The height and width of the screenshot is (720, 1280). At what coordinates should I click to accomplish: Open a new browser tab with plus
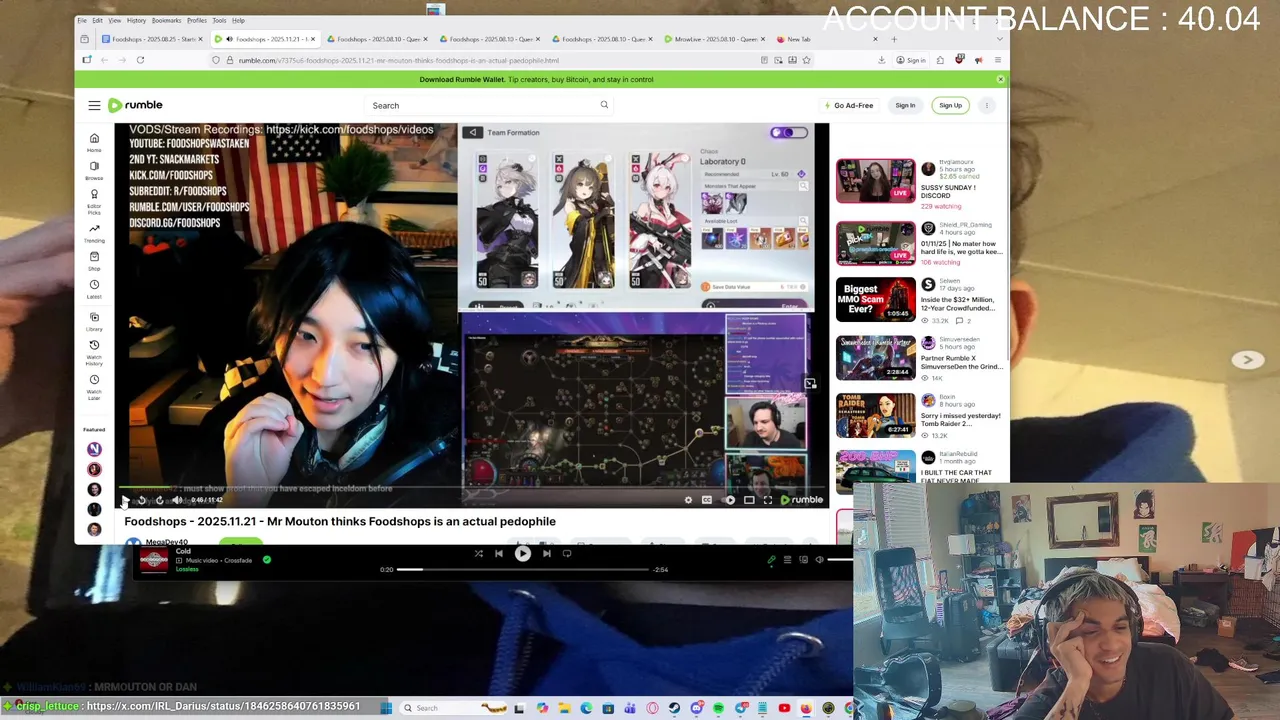(894, 39)
